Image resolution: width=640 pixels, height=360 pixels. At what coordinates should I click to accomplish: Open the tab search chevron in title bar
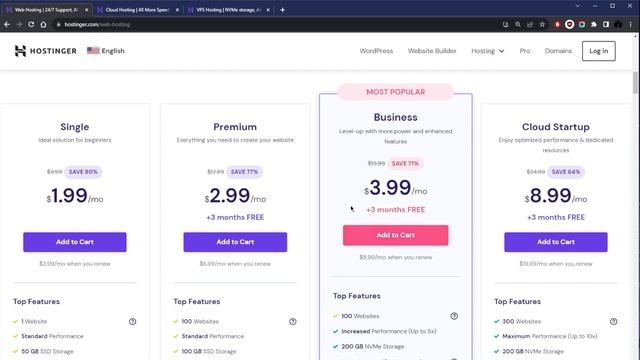pos(578,6)
